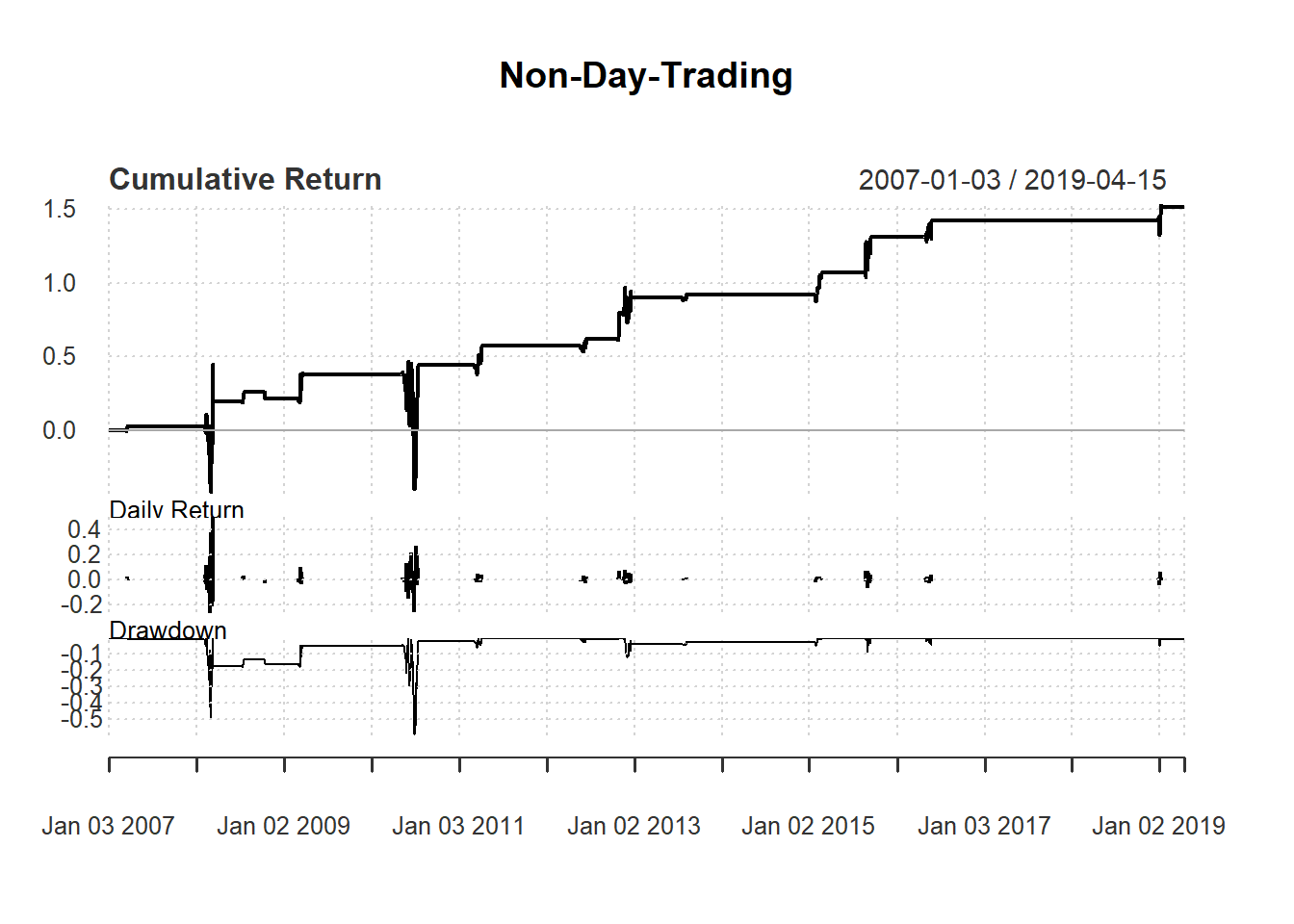This screenshot has width=1294, height=924.
Task: Click the Jan 02 2009 x-axis date
Action: coord(283,826)
